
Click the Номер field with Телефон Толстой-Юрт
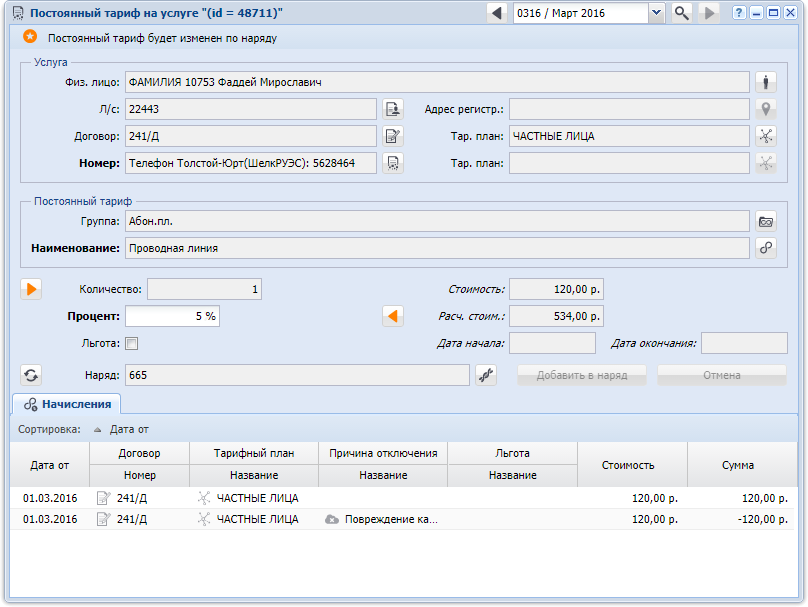[x=251, y=163]
